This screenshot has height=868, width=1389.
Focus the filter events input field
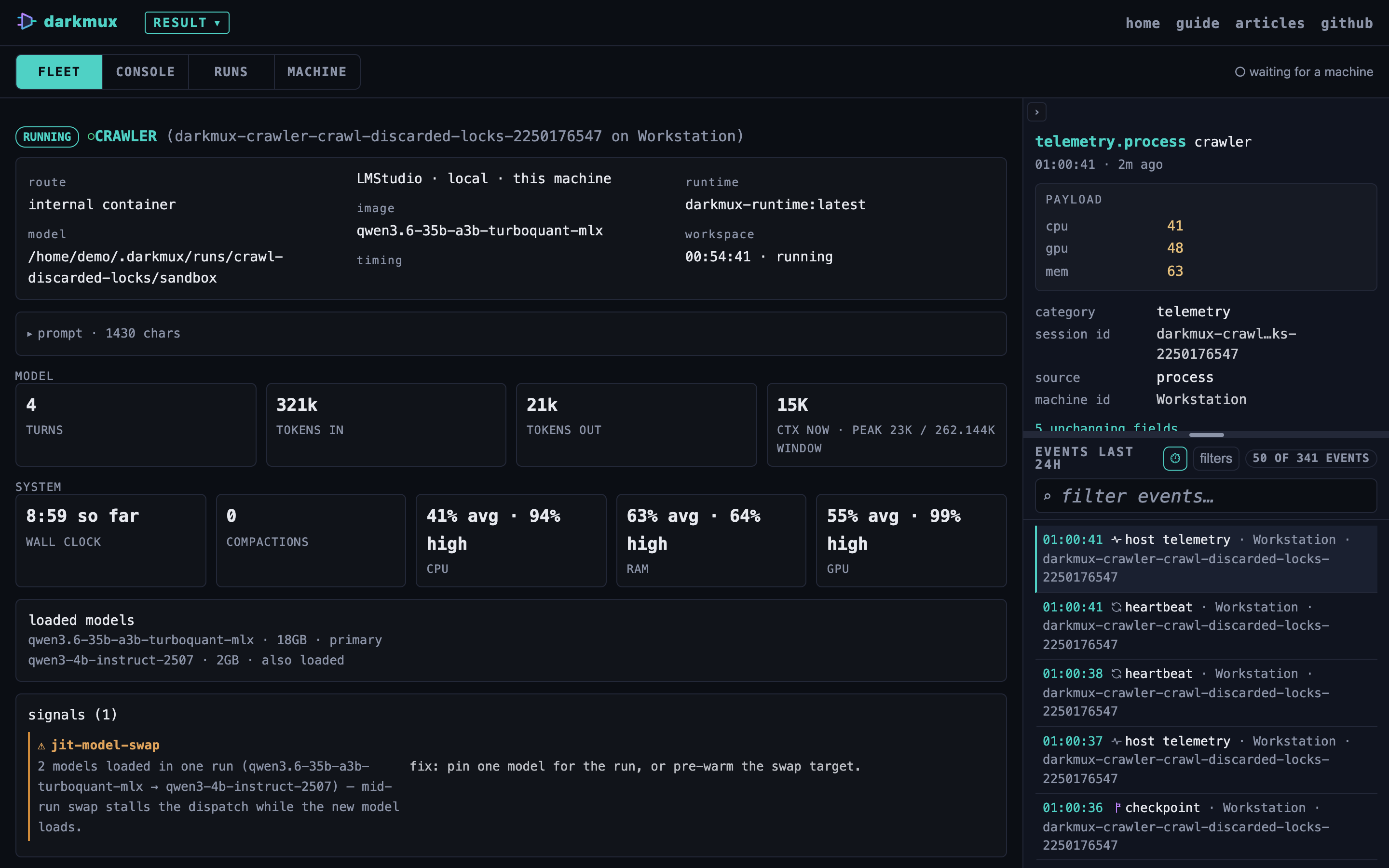click(x=1205, y=496)
